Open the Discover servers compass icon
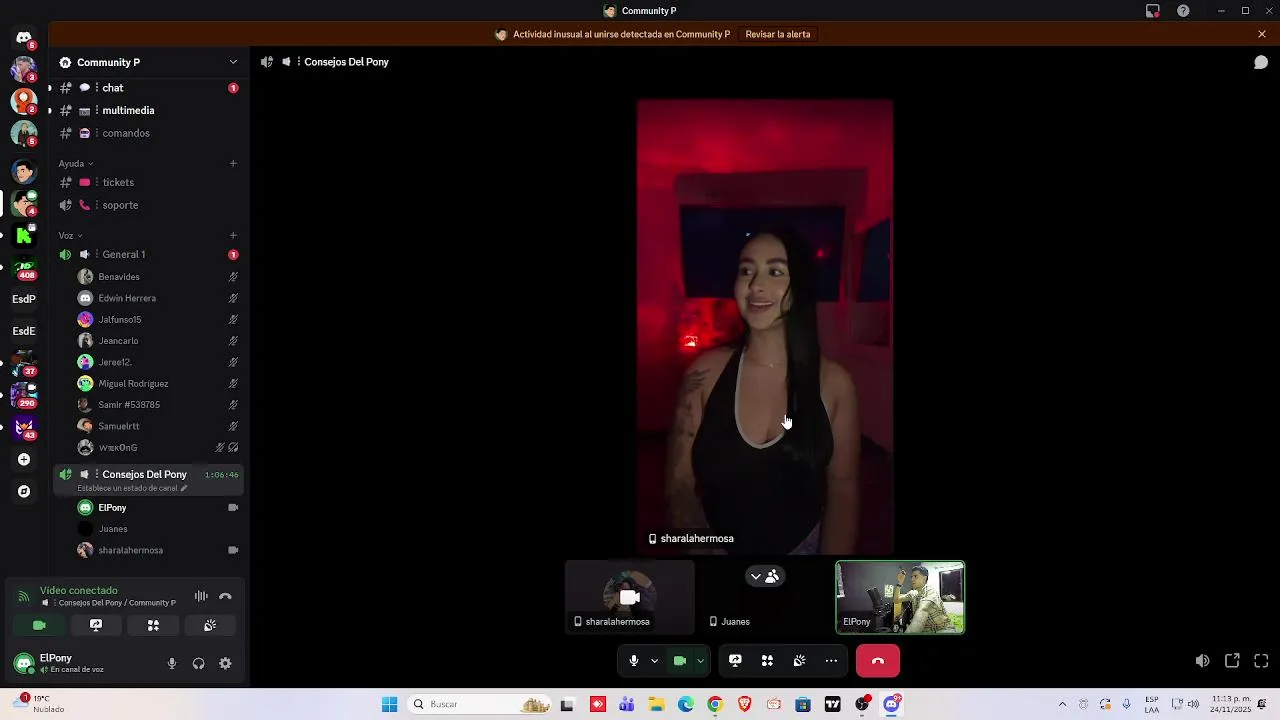 pos(24,491)
